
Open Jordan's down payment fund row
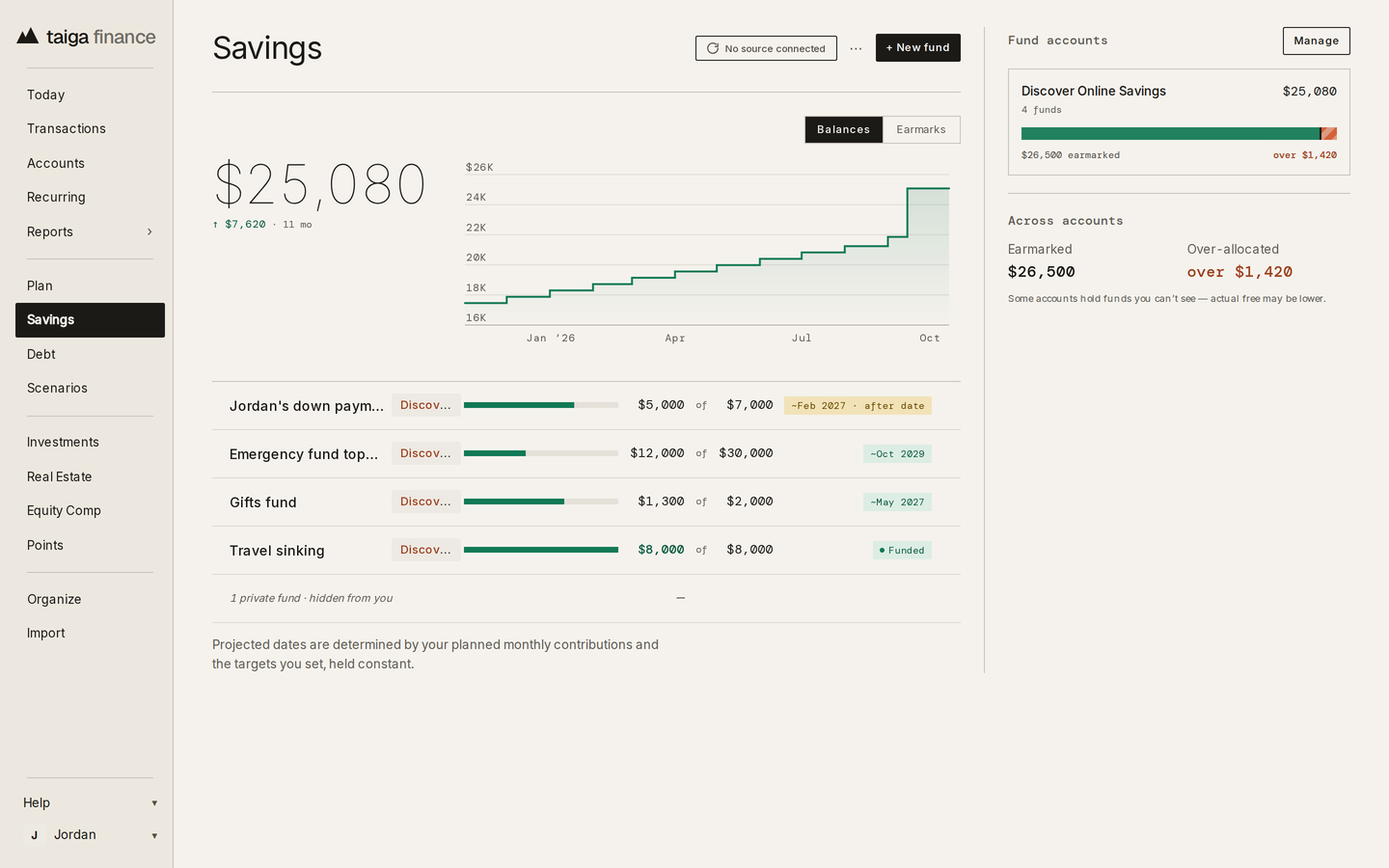[x=586, y=406]
